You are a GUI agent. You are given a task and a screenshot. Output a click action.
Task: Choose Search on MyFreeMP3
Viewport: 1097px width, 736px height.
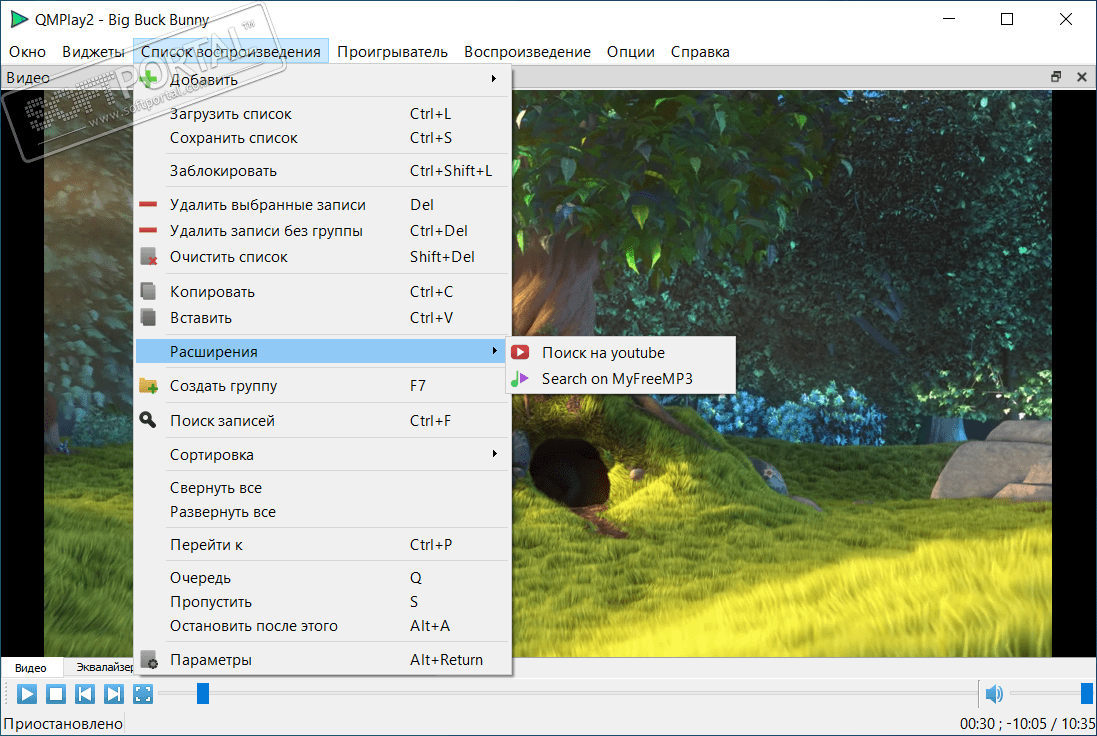(620, 378)
